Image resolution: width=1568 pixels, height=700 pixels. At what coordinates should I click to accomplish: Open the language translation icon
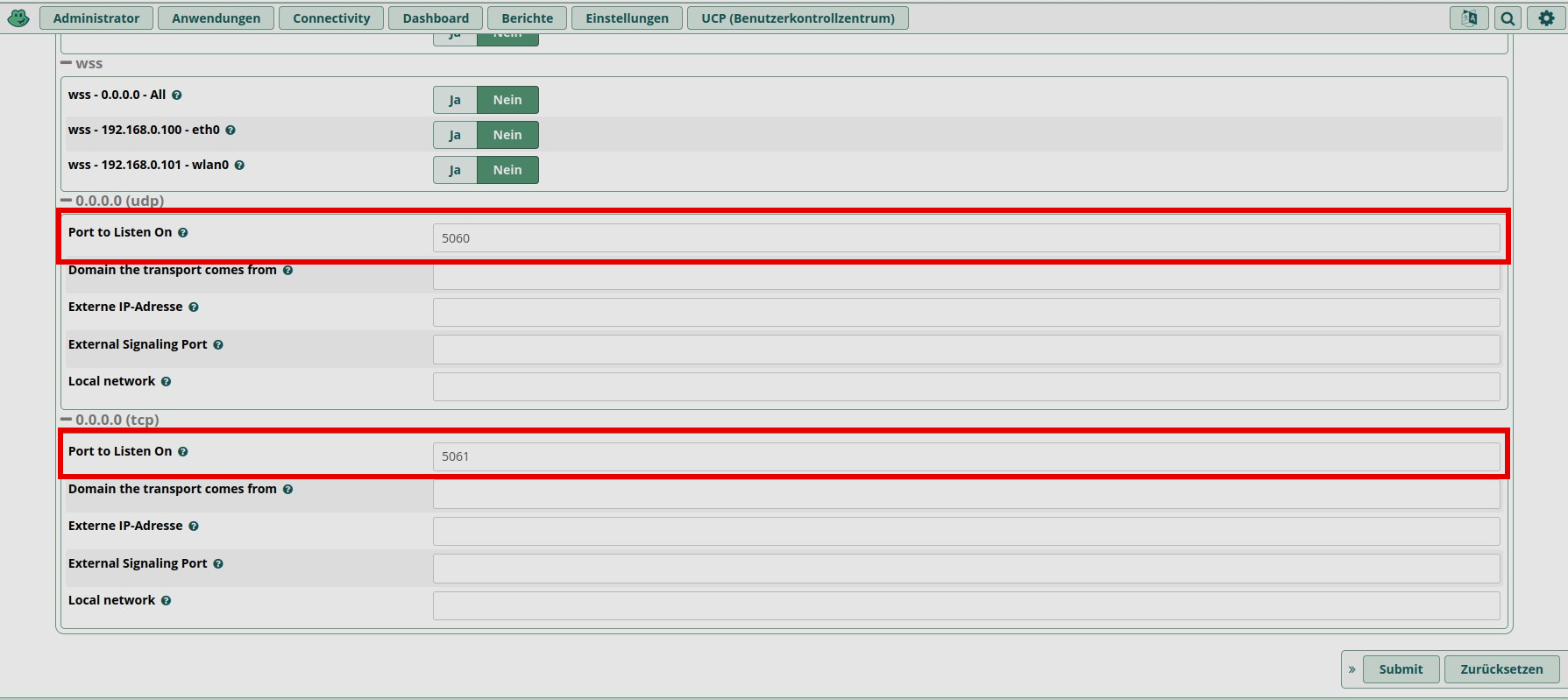(x=1469, y=18)
